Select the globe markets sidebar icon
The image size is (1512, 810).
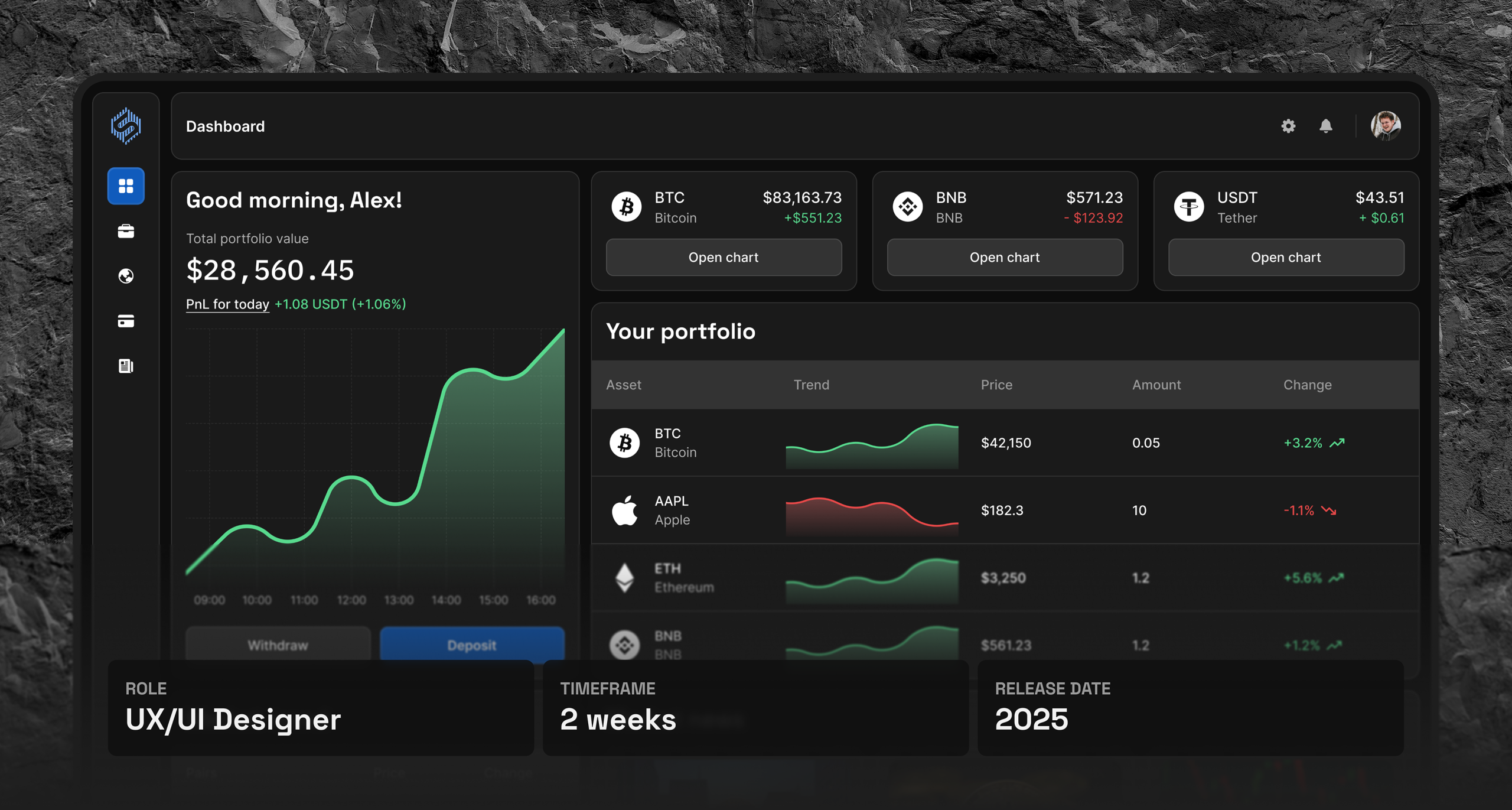coord(126,276)
